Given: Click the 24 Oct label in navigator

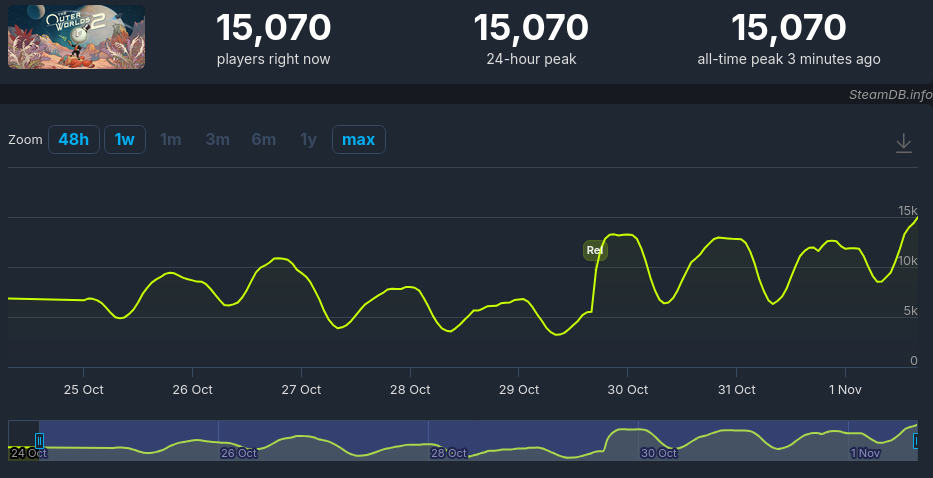Looking at the screenshot, I should (x=28, y=453).
